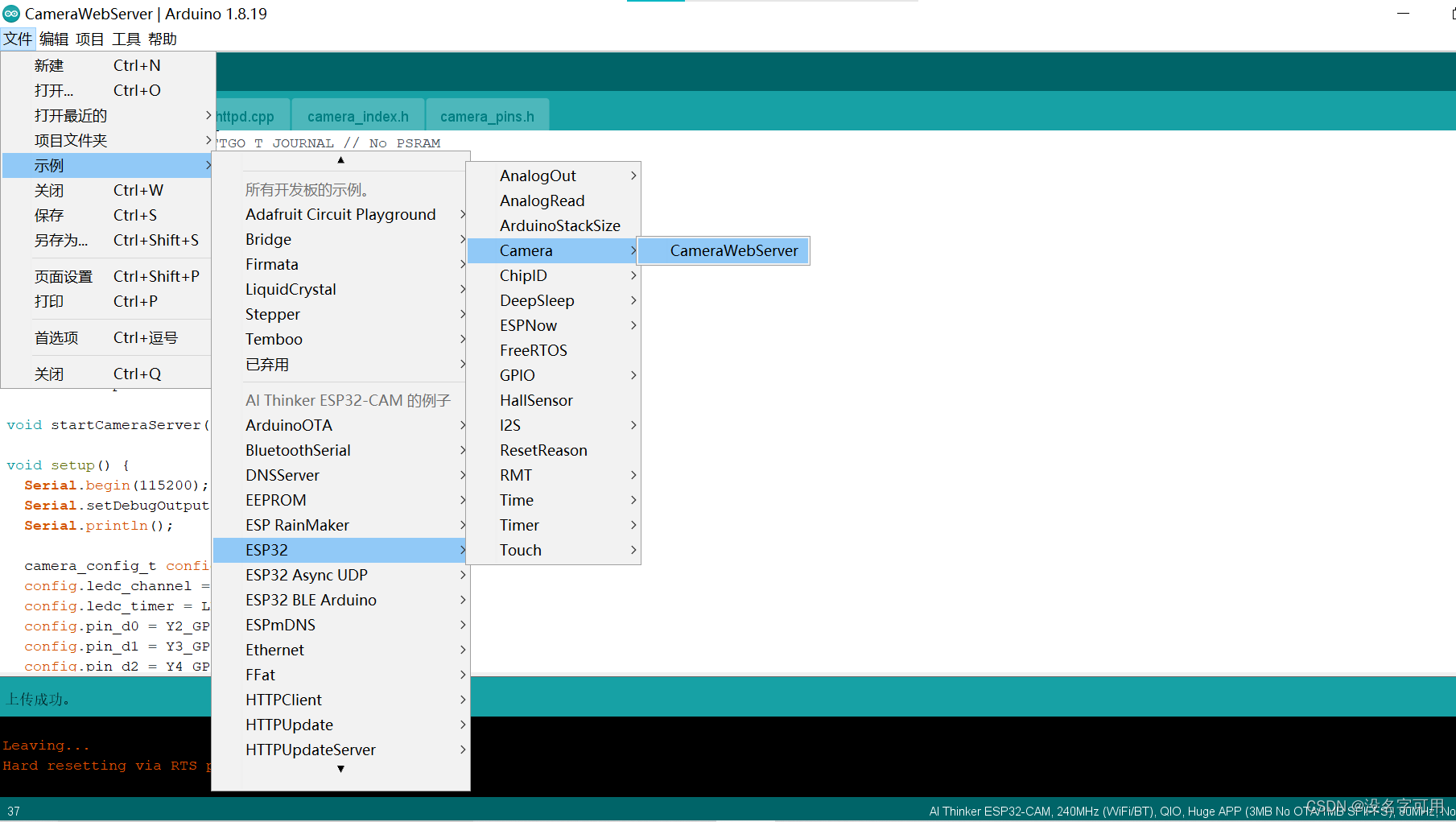Open the 帮助 menu
Viewport: 1456px width, 822px height.
[x=163, y=39]
